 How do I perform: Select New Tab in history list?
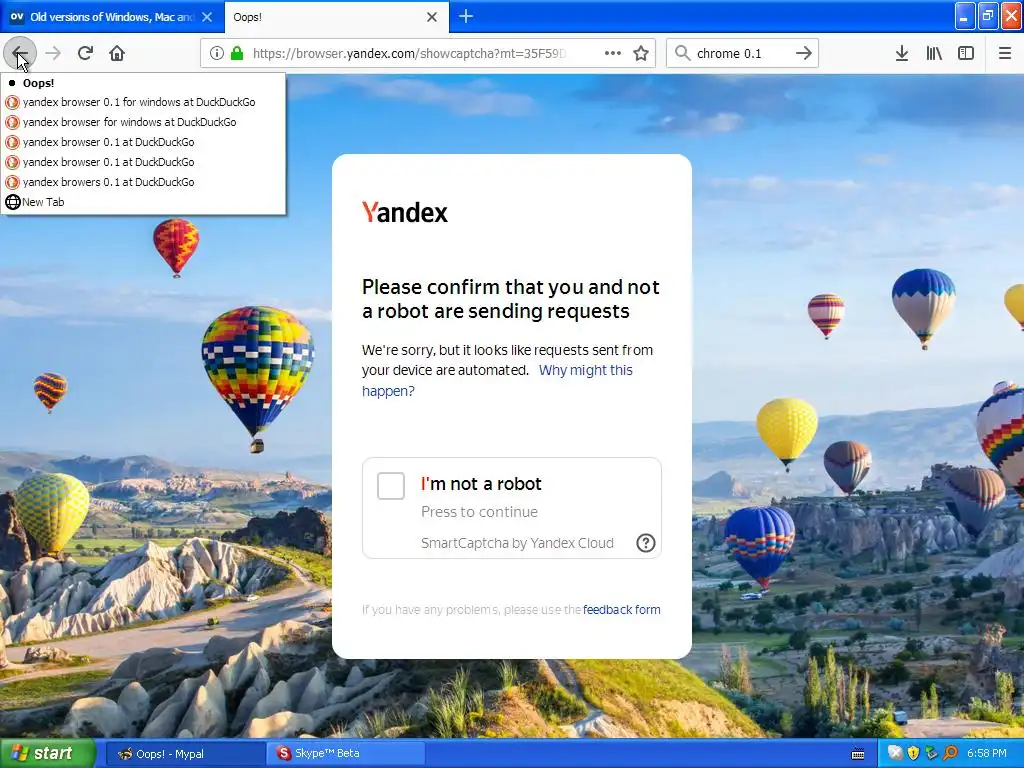pyautogui.click(x=143, y=202)
